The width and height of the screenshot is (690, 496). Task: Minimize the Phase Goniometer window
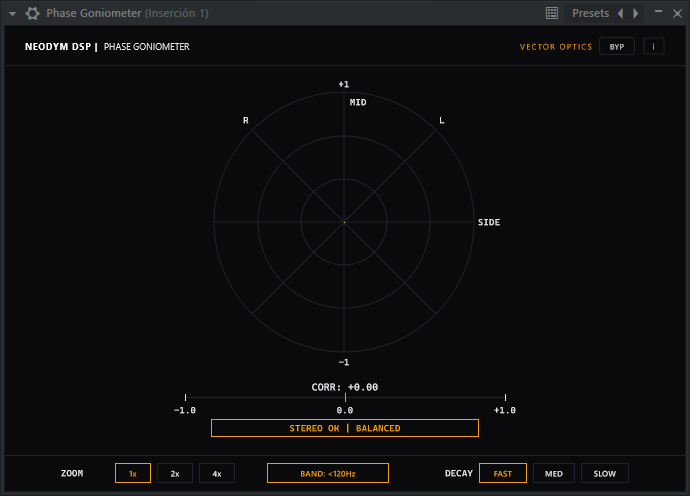coord(658,11)
